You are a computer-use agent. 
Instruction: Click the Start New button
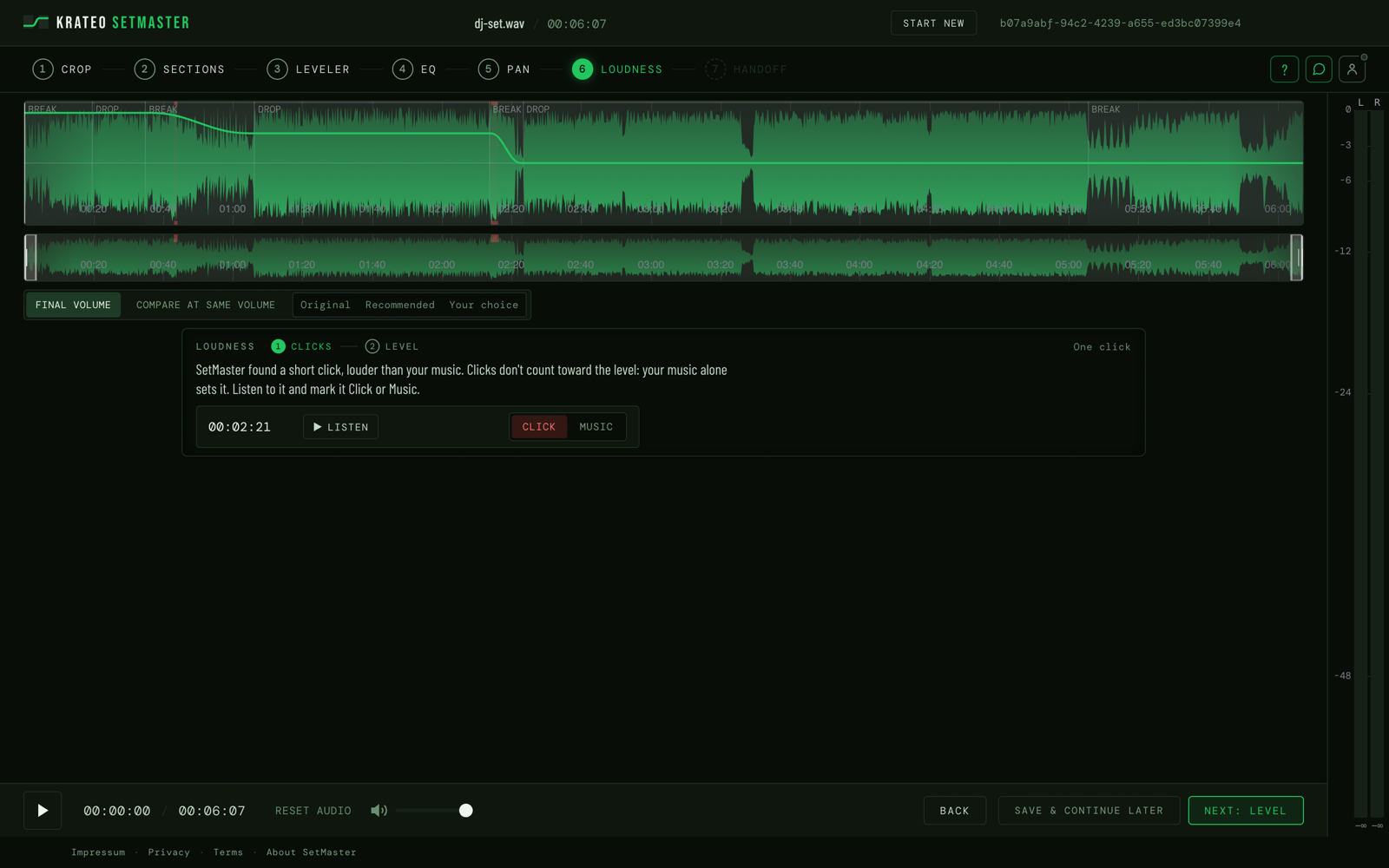click(x=933, y=23)
